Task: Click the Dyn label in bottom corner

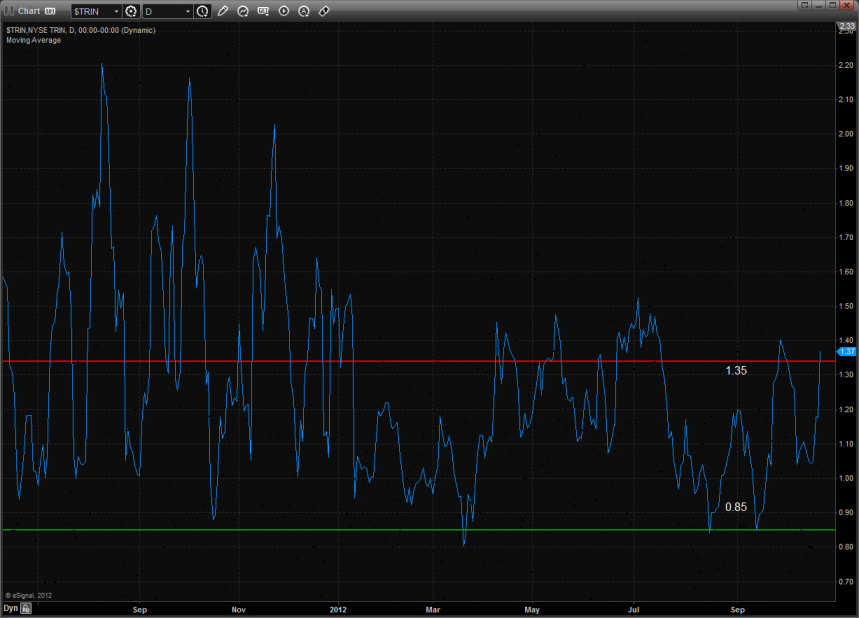Action: coord(10,607)
